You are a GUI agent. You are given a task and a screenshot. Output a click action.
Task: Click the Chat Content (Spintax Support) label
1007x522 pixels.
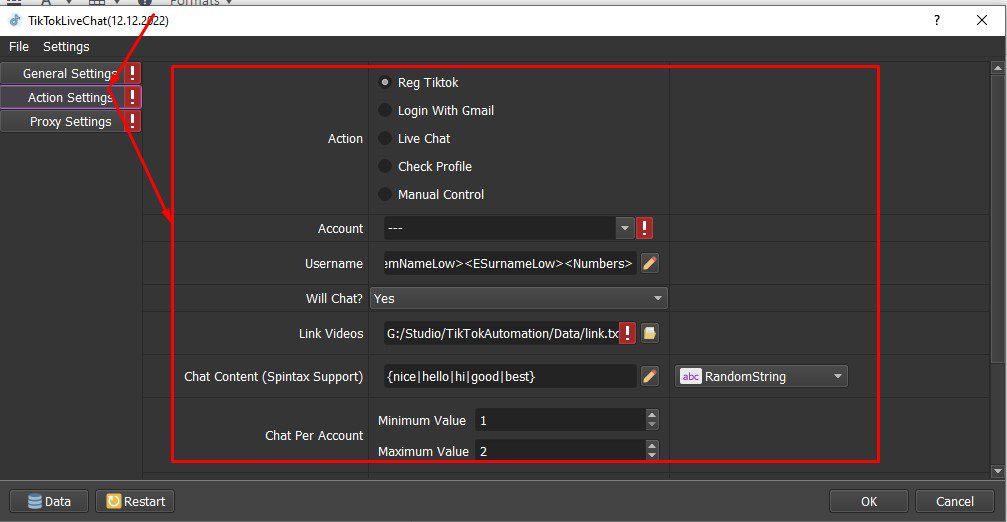click(274, 376)
